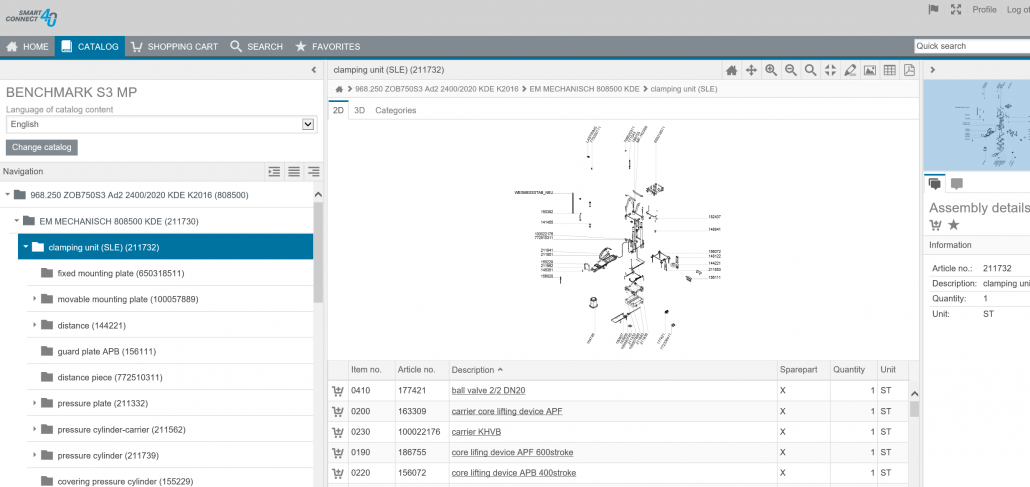Activate the pencil annotation tool
The image size is (1030, 487).
click(850, 70)
